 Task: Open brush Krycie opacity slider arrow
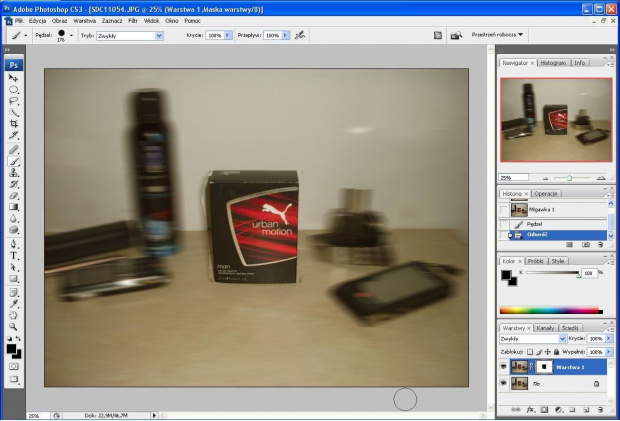pos(227,35)
